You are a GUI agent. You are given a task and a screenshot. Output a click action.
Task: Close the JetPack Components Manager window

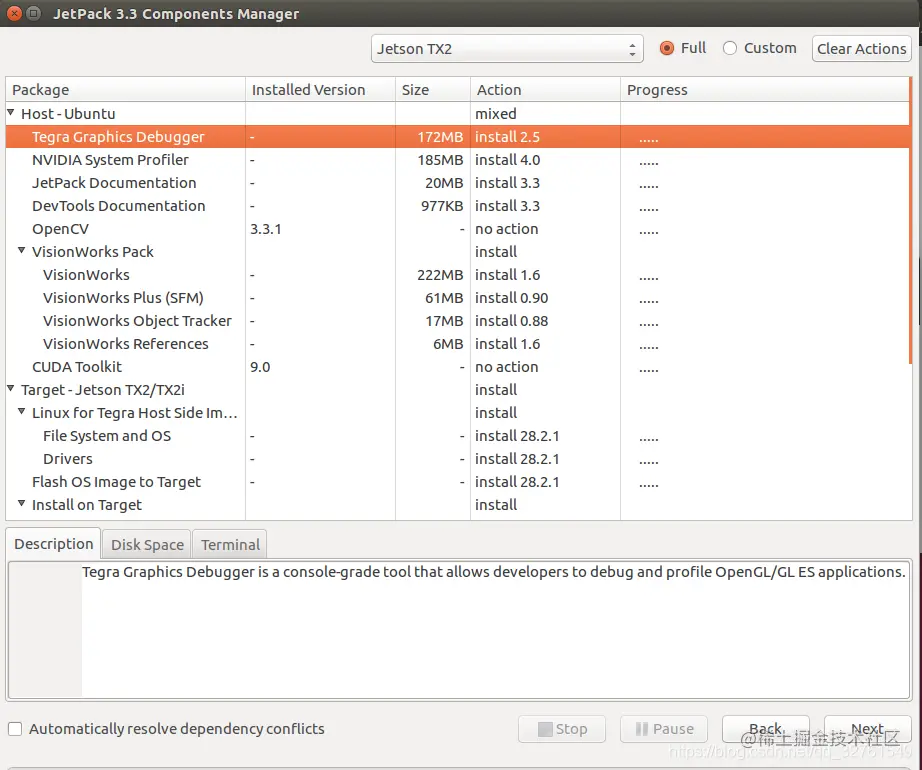tap(15, 13)
